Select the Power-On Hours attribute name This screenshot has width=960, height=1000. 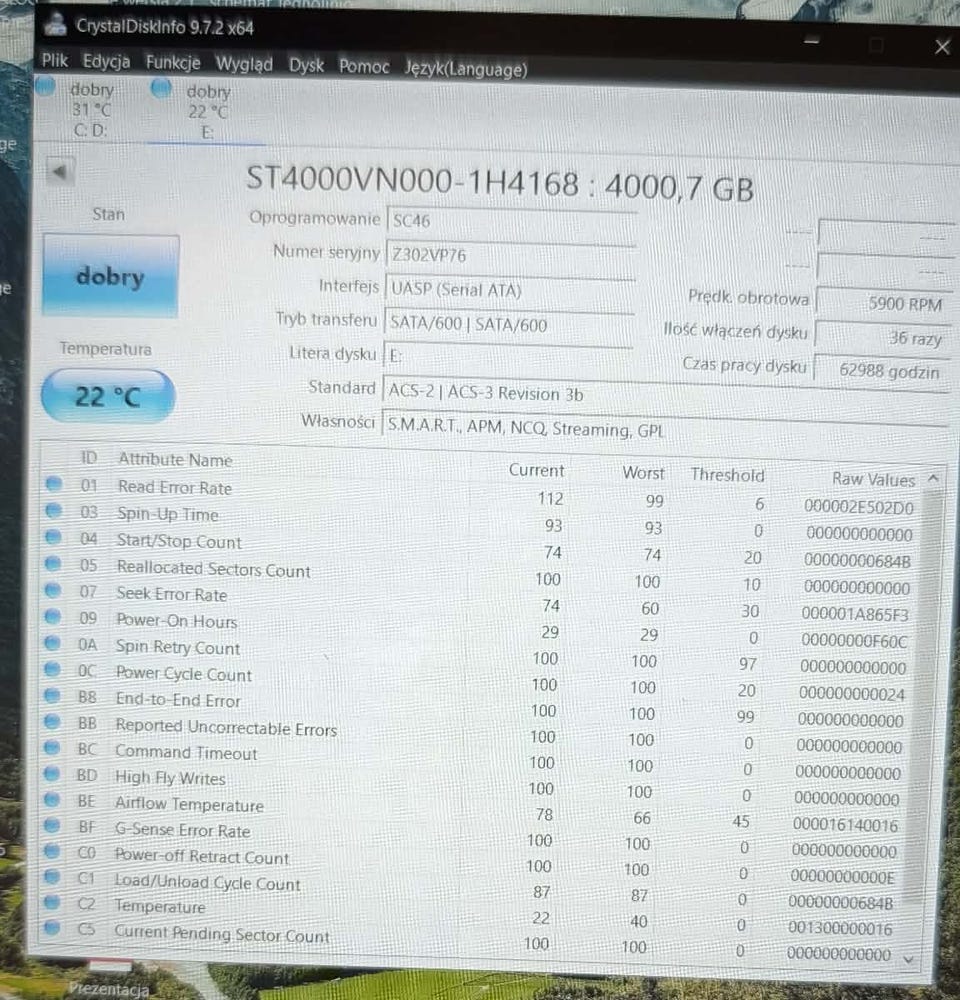point(177,621)
